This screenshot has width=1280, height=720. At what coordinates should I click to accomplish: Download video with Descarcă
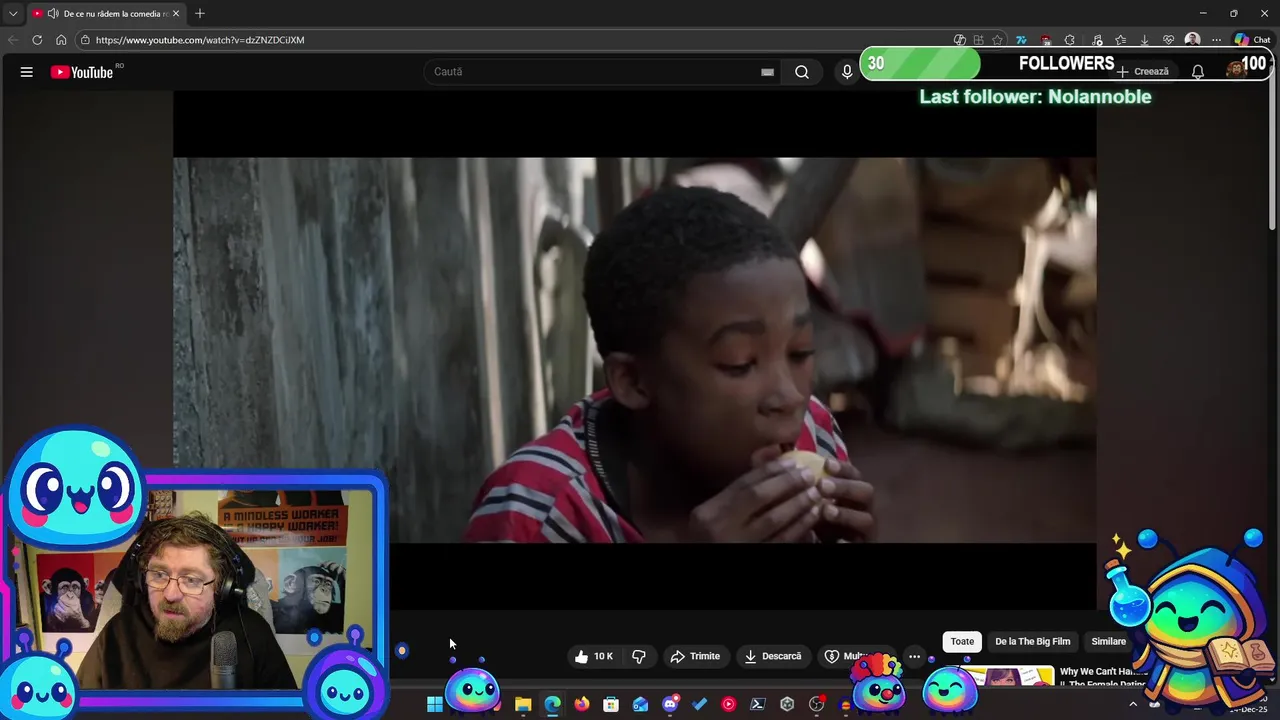tap(773, 656)
